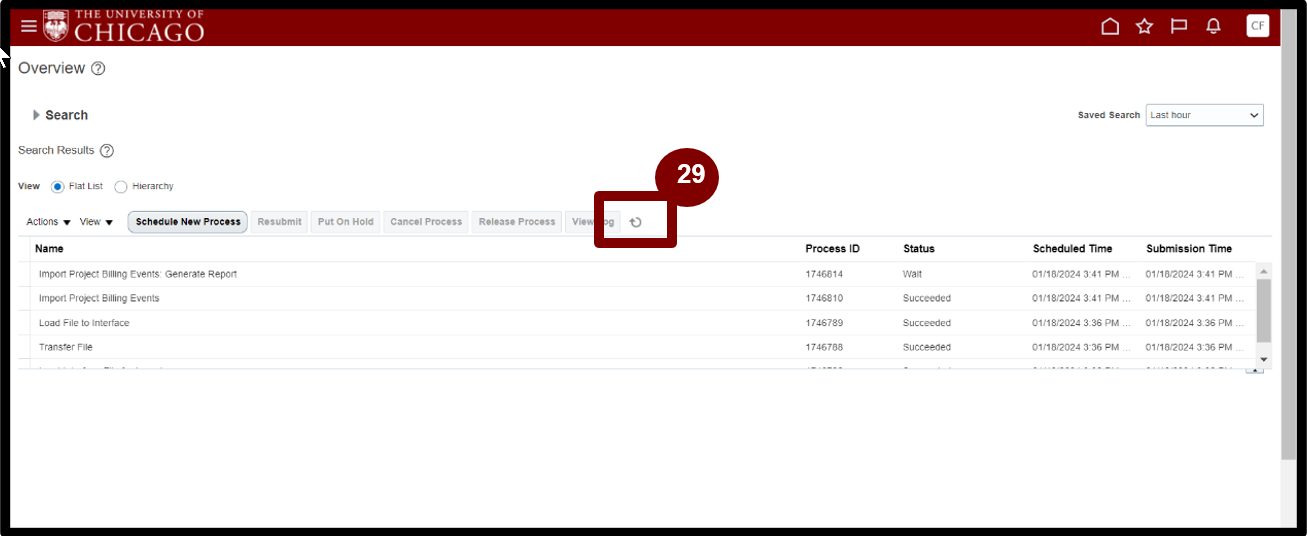Select the Flat List view
1307x536 pixels.
(x=58, y=187)
